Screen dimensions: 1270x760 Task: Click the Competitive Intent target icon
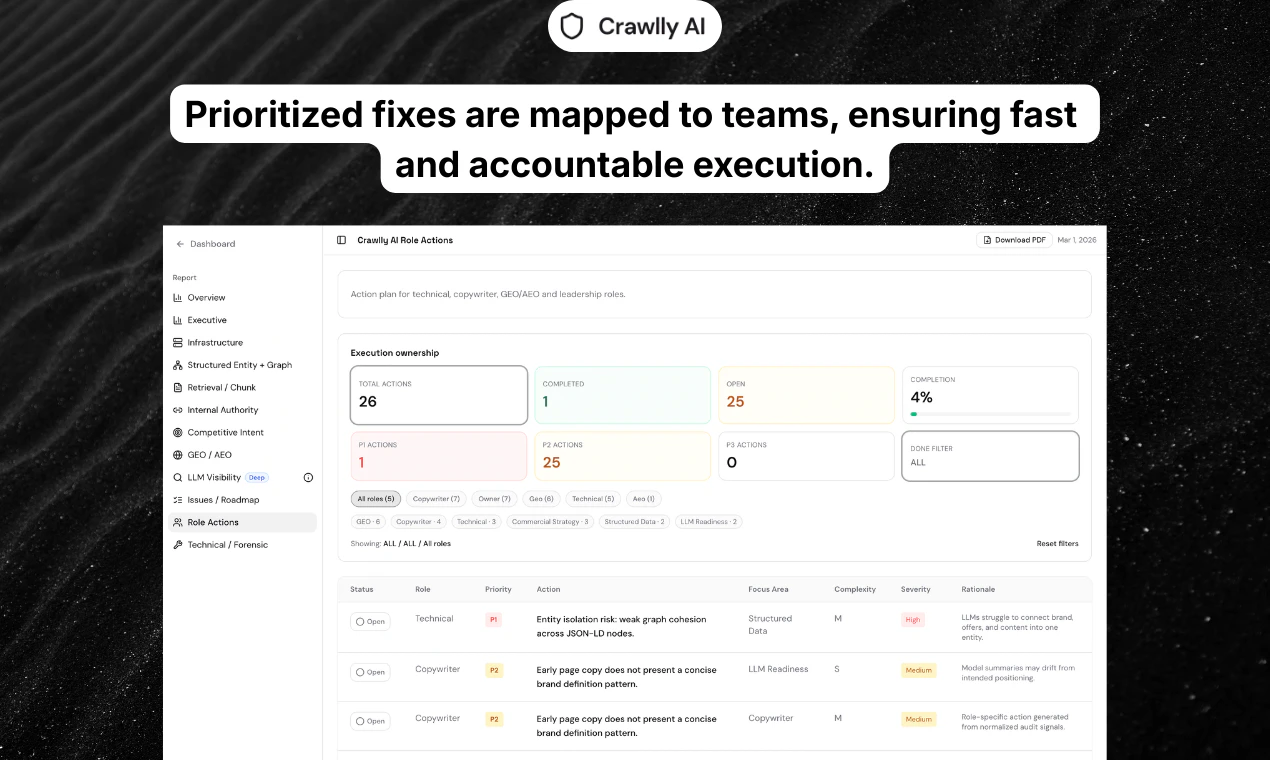tap(178, 433)
